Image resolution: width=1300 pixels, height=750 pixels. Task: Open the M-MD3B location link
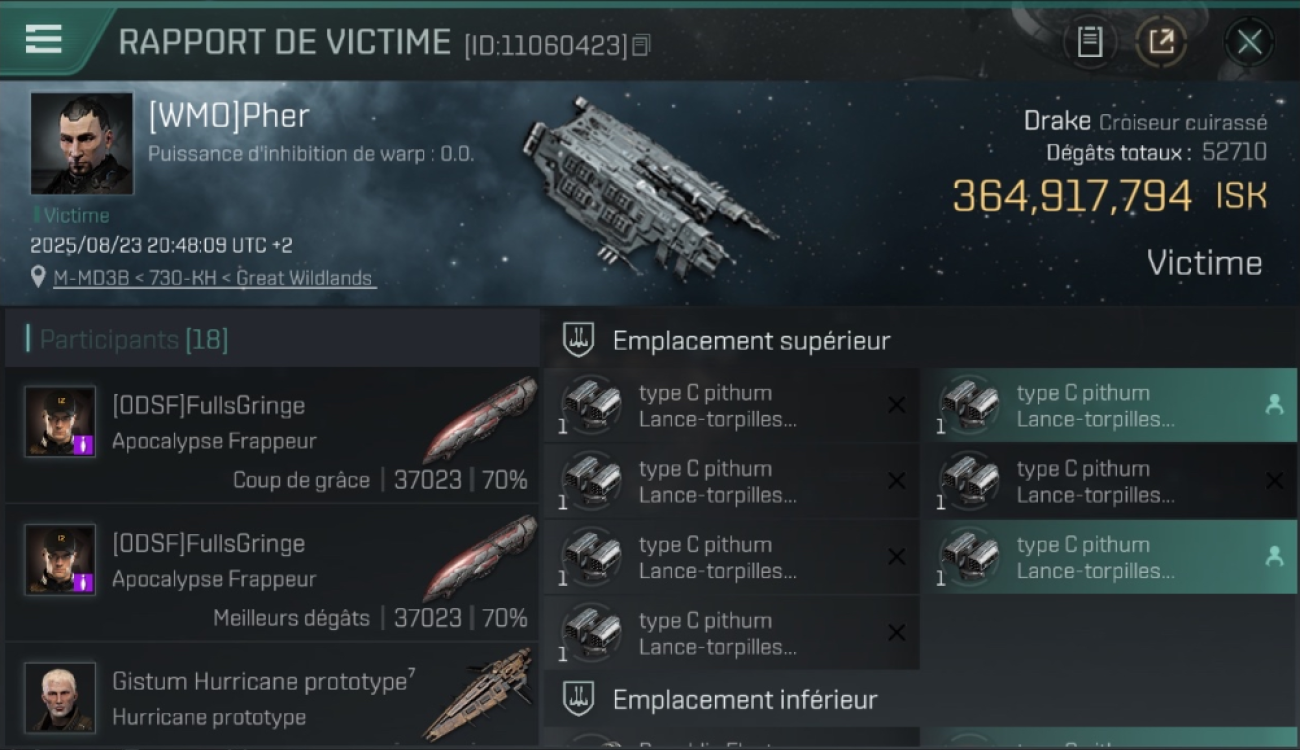(215, 278)
